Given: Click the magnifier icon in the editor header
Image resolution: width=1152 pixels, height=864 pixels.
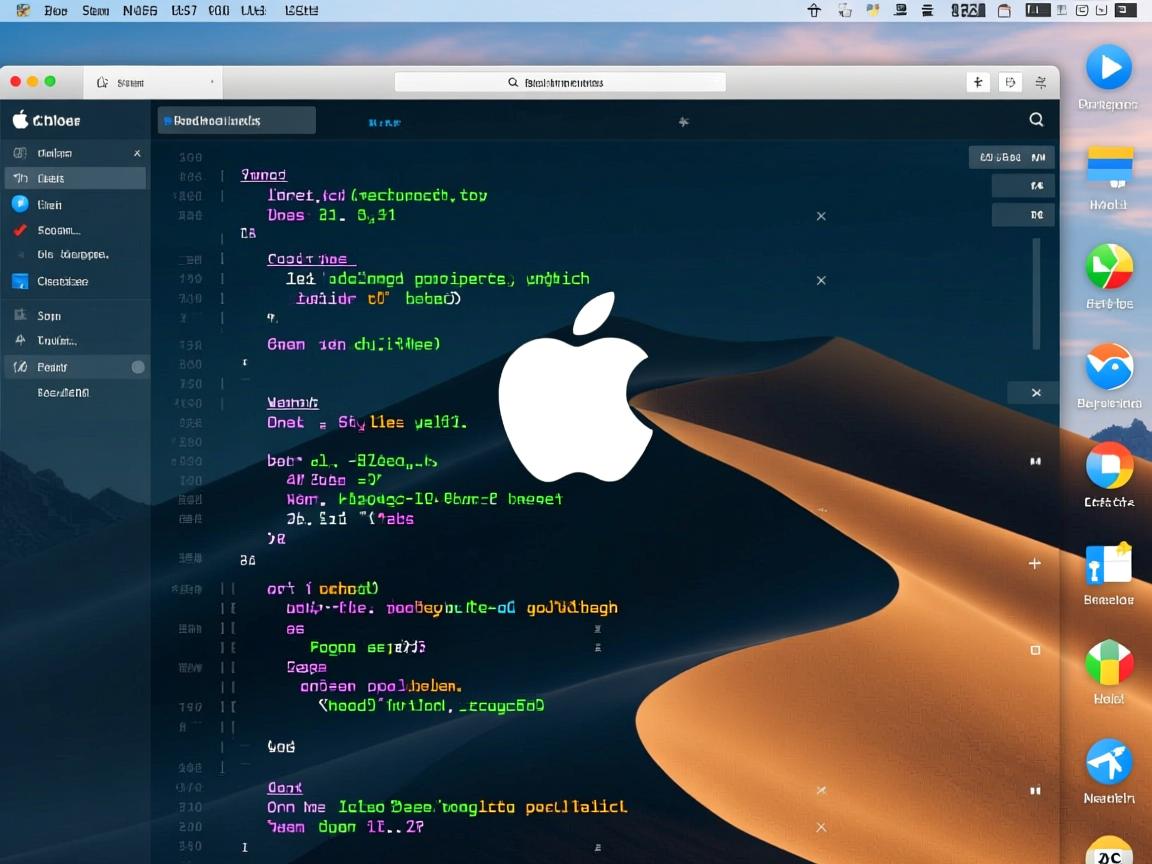Looking at the screenshot, I should [1036, 120].
